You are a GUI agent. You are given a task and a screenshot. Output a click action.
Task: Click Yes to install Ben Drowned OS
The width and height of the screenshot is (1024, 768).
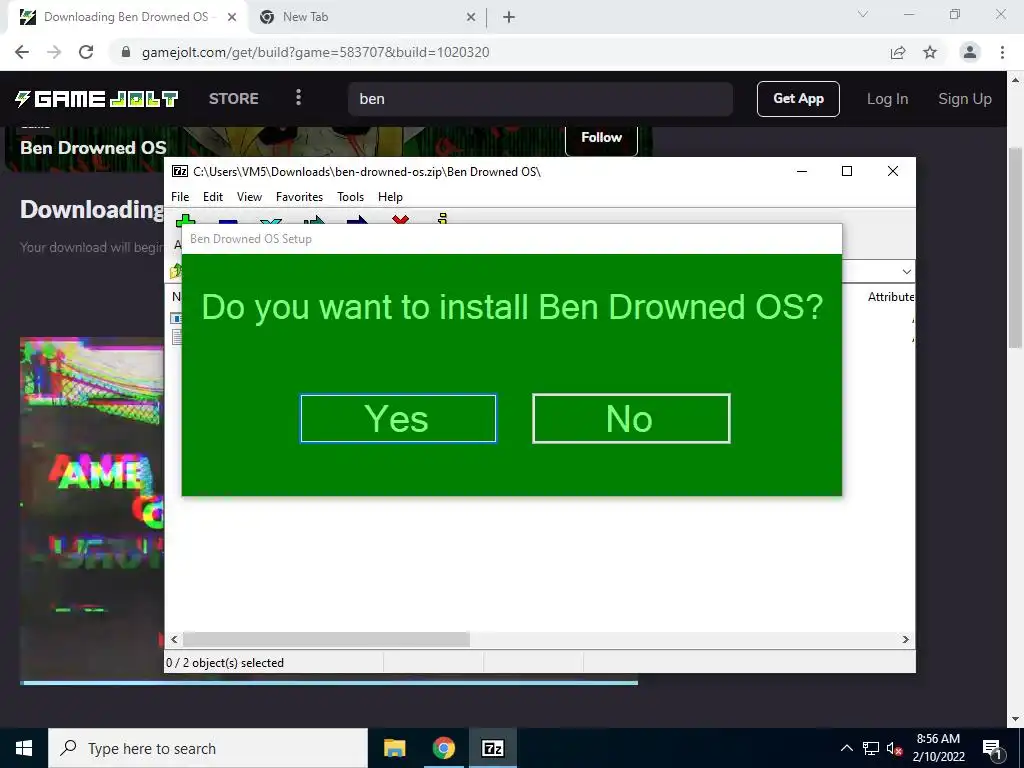coord(398,419)
